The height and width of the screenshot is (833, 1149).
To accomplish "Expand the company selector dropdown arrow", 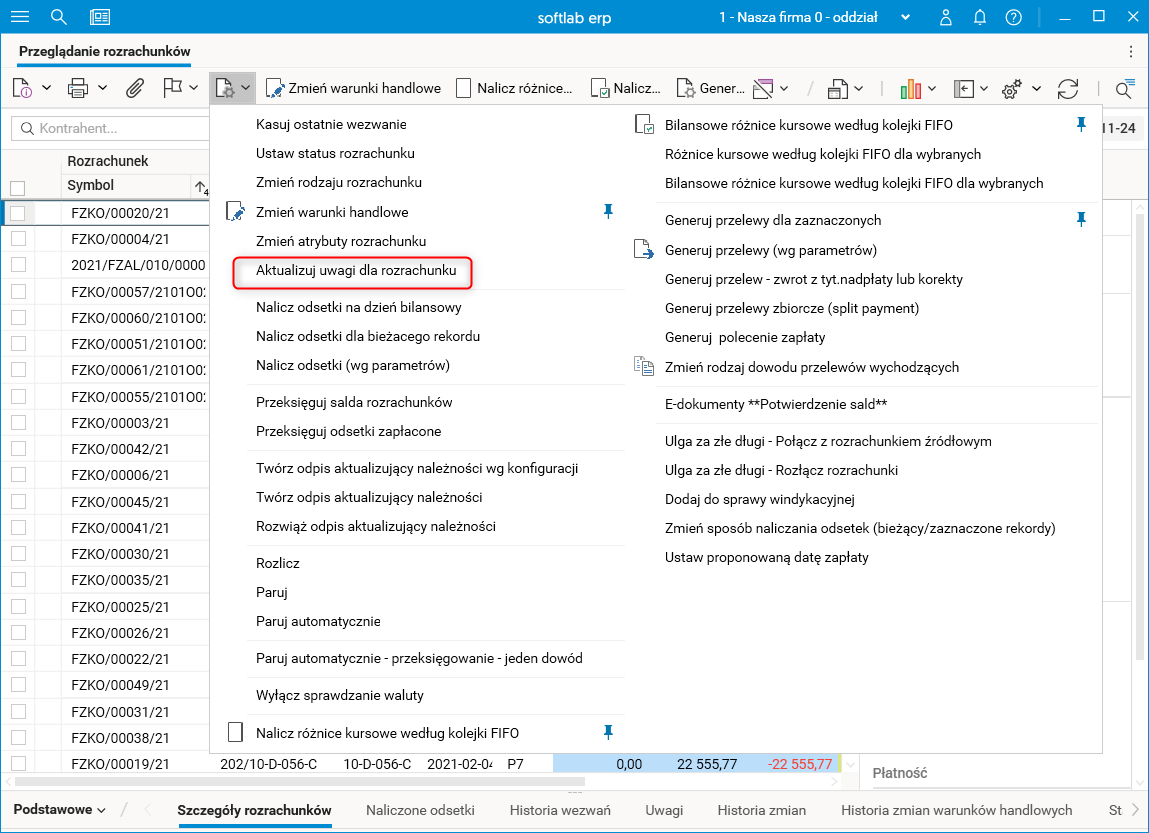I will (906, 17).
